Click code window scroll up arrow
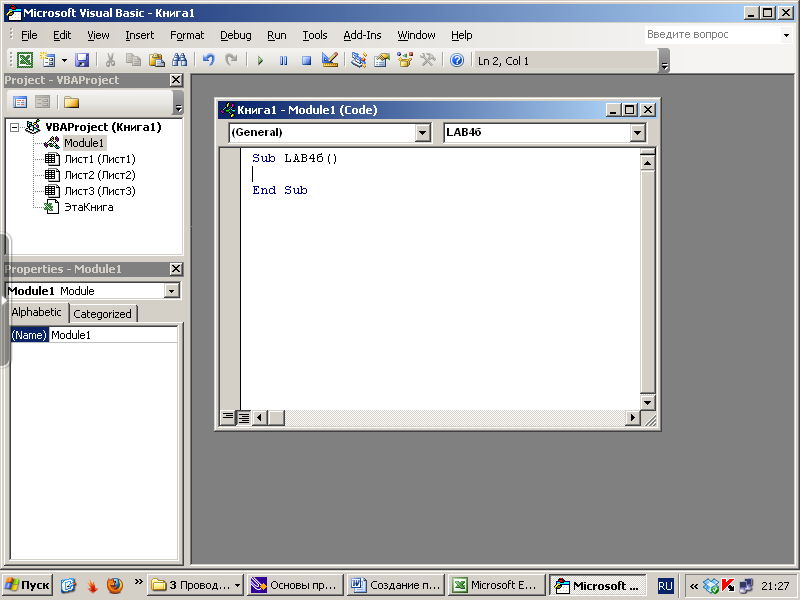 point(647,163)
